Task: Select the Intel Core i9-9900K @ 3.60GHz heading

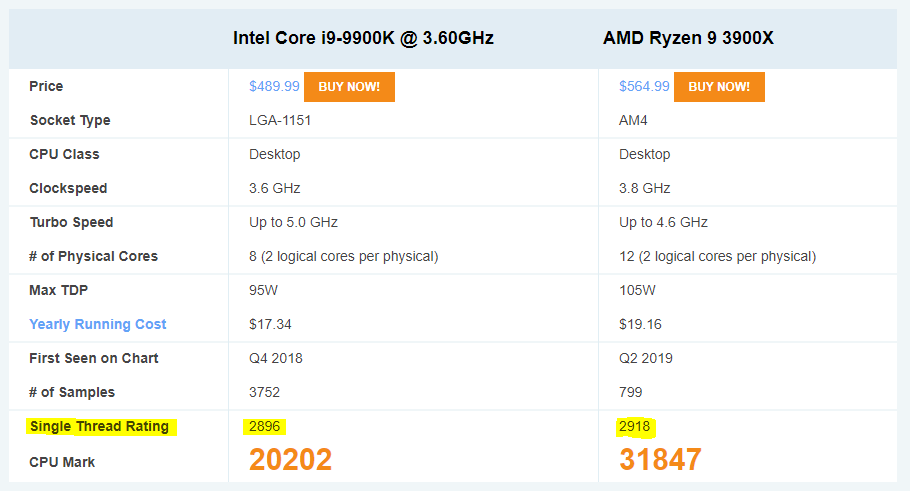Action: pos(363,38)
